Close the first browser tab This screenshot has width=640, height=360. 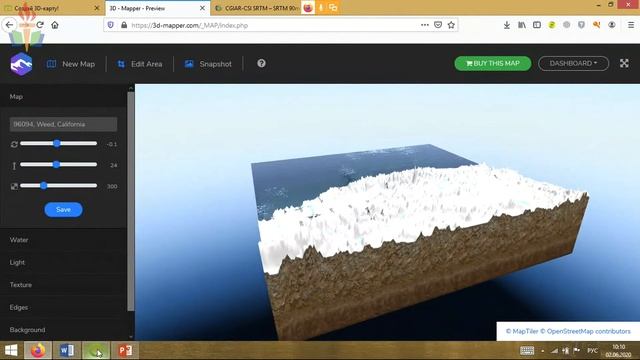coord(97,8)
